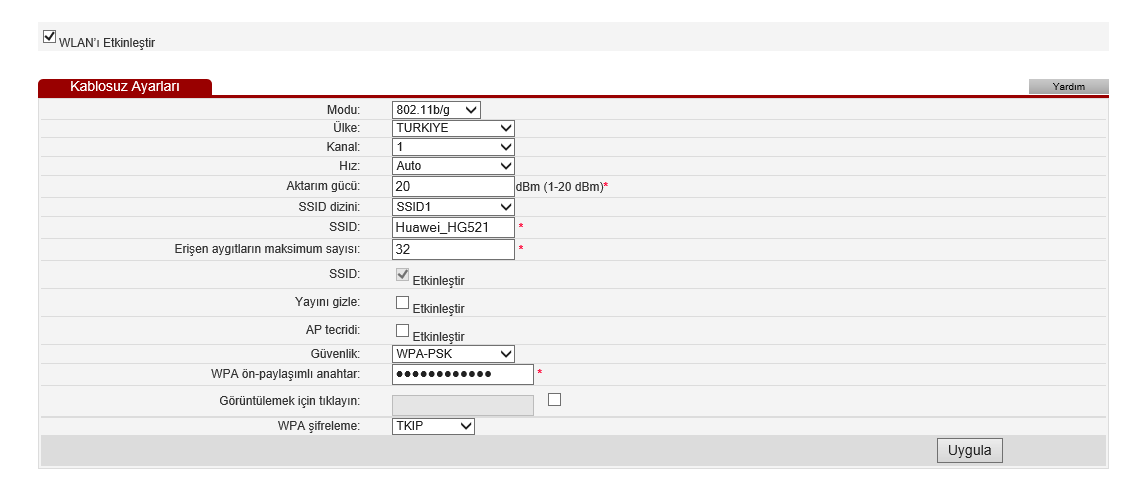Open the Ülke country dropdown
1145x494 pixels.
tap(453, 128)
